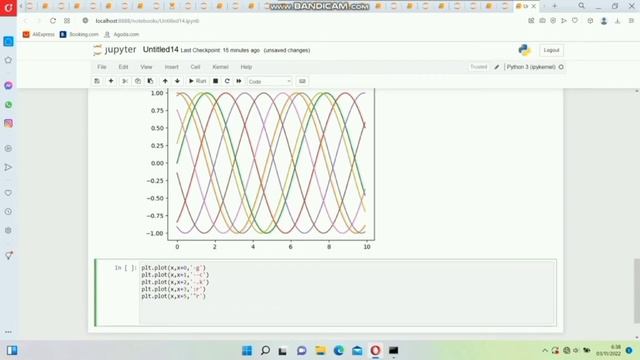Open a new browser tab
The image size is (640, 360).
coord(554,6)
